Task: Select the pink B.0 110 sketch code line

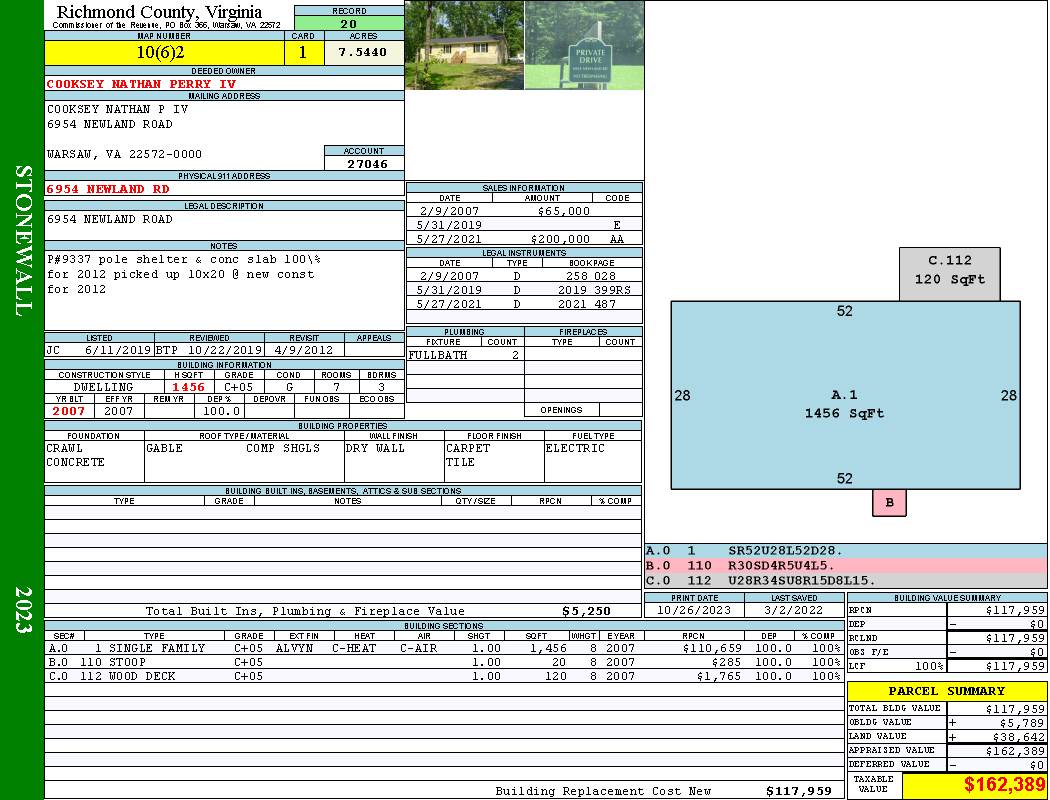Action: tap(845, 565)
